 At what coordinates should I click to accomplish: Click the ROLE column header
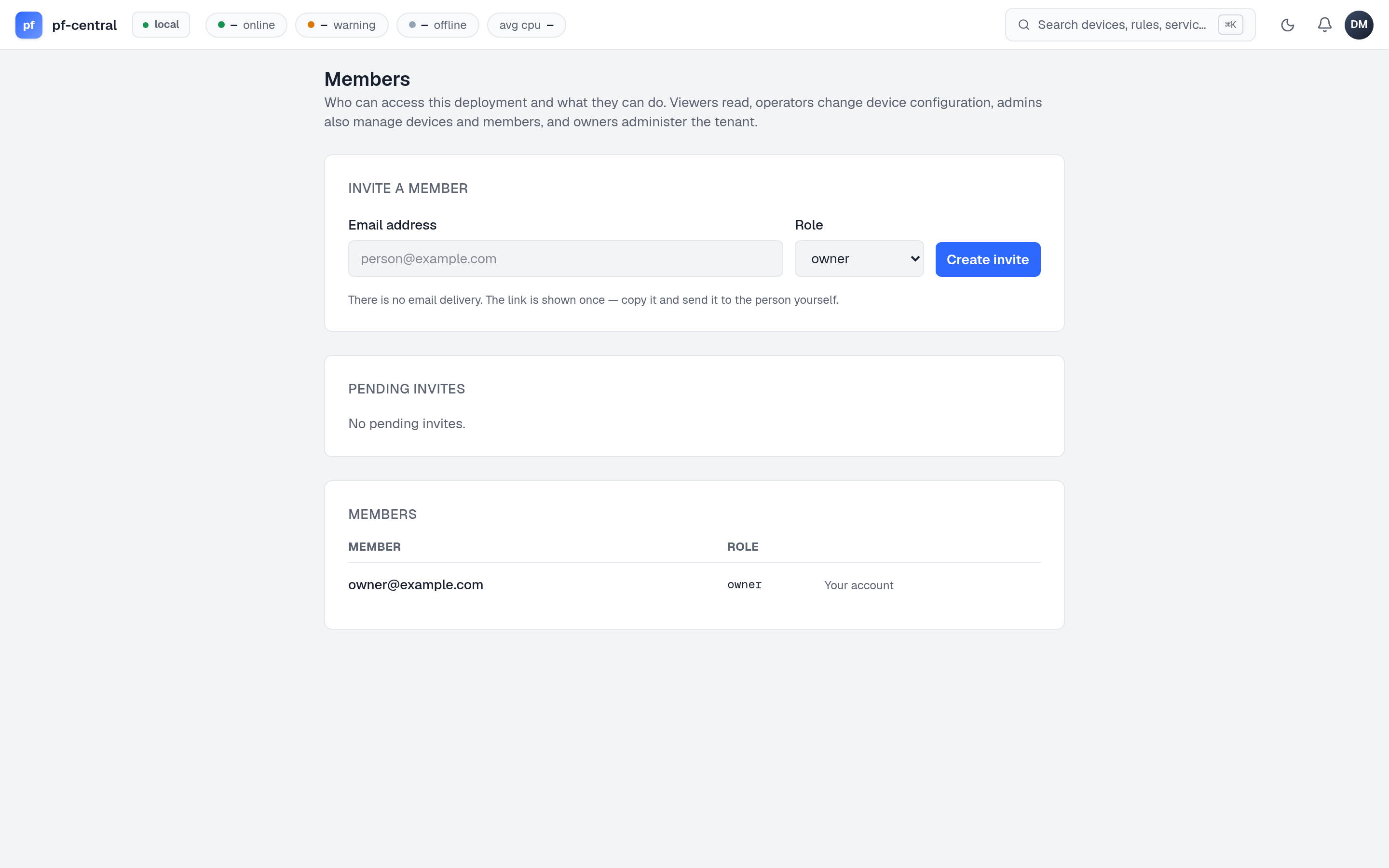(x=743, y=546)
